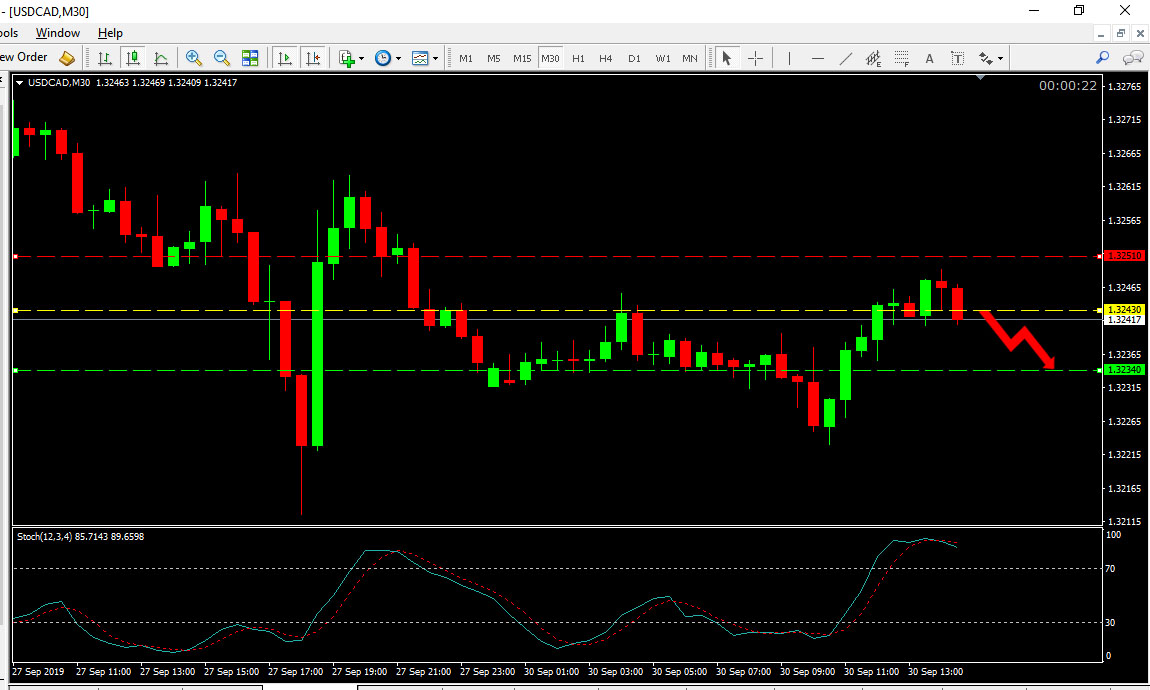Click the red 1.32510 price label
The width and height of the screenshot is (1150, 690).
pos(1124,256)
